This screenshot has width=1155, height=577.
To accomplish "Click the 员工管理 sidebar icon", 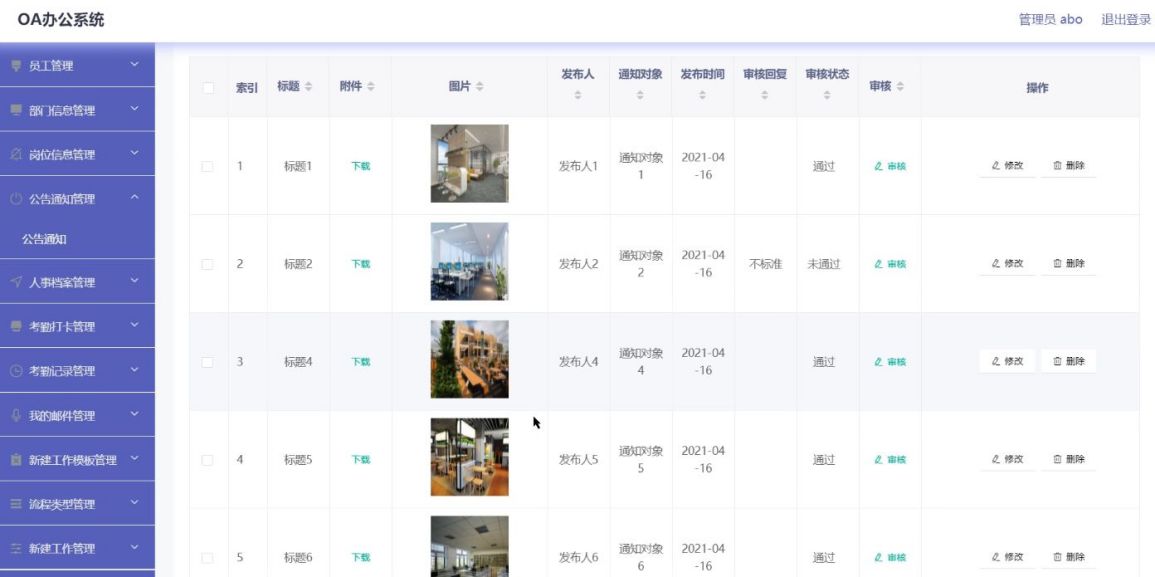I will pos(16,66).
